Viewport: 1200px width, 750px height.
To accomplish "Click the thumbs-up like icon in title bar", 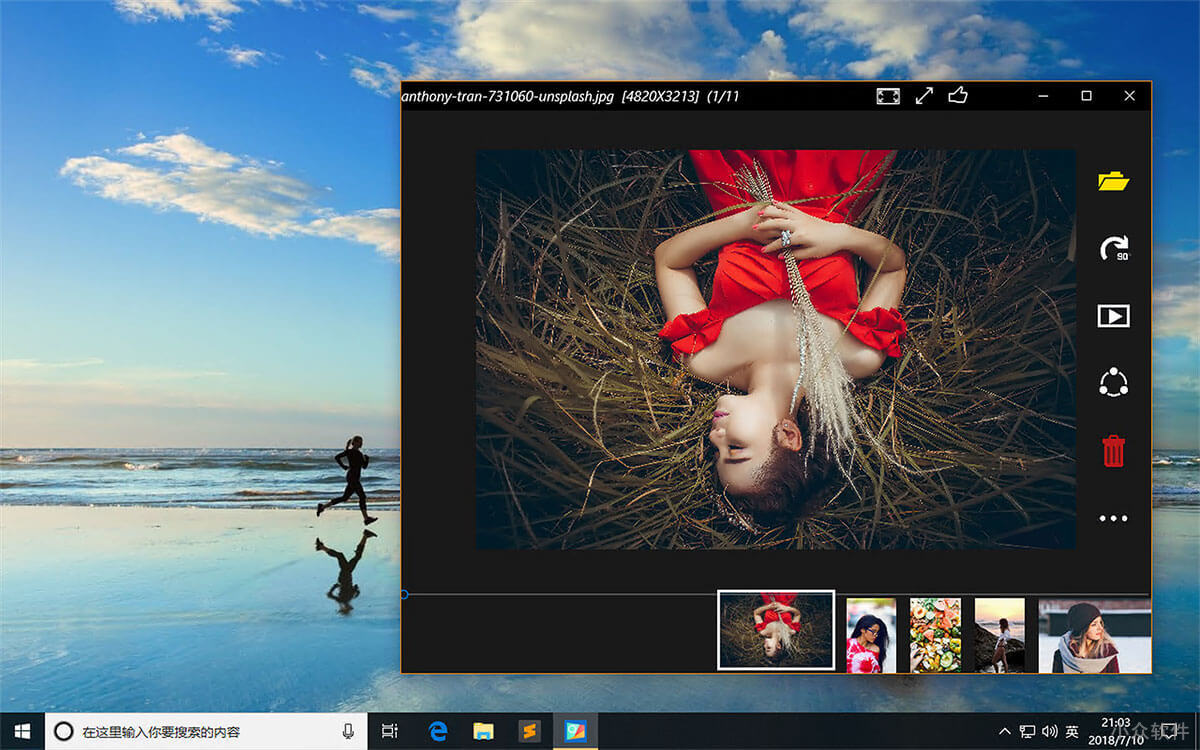I will 958,96.
